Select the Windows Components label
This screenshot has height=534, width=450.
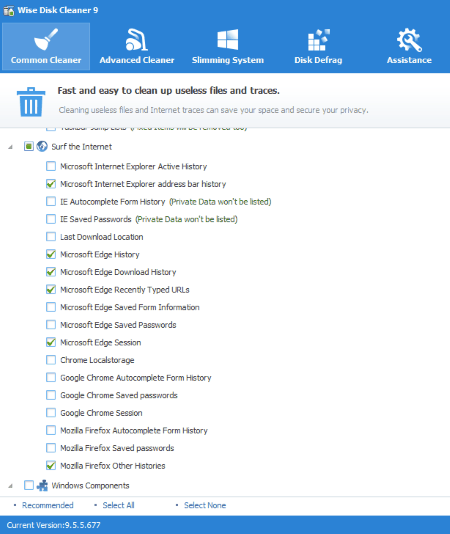pyautogui.click(x=90, y=485)
